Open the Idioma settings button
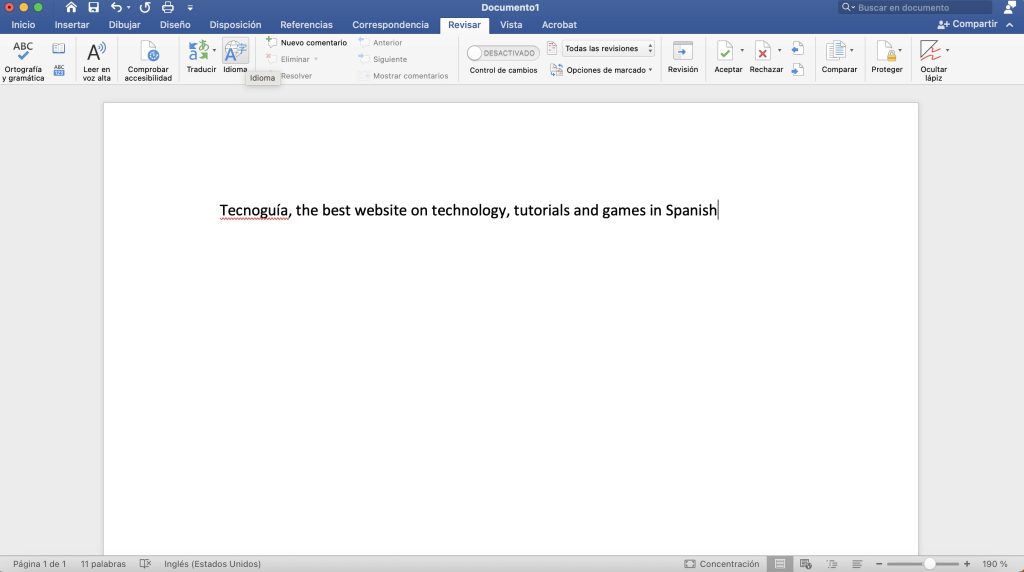 pyautogui.click(x=235, y=57)
